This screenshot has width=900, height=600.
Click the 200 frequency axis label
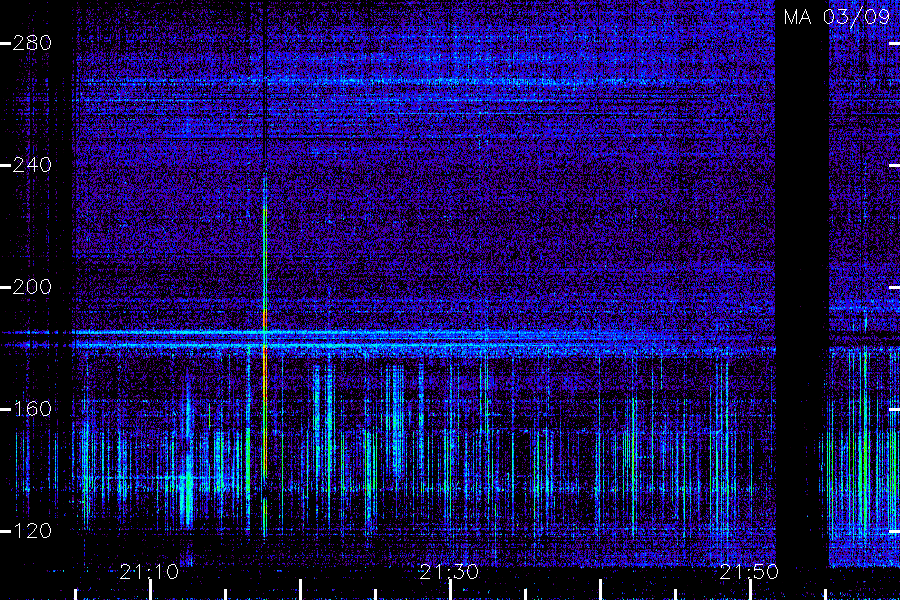(32, 287)
